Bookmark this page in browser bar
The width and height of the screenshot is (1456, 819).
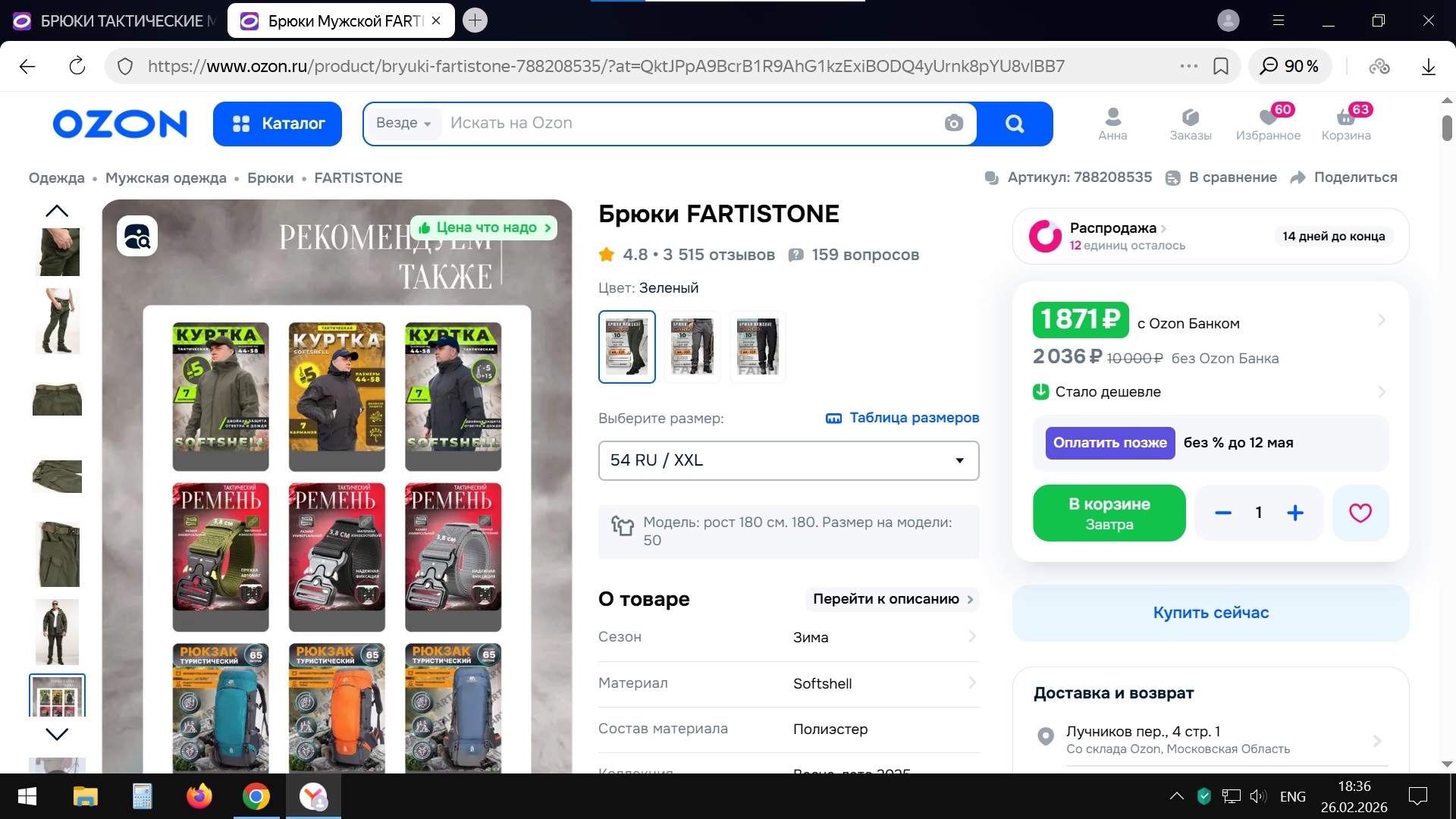1221,66
